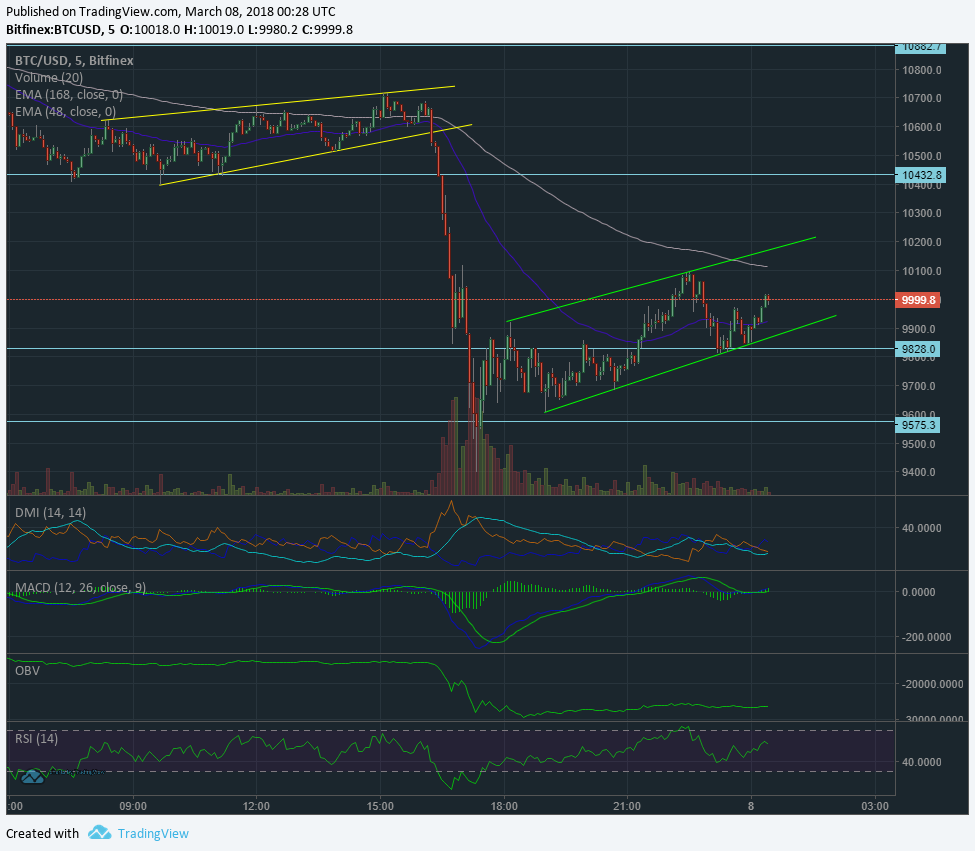Click the 10300.0 price axis label
The image size is (975, 851).
922,213
